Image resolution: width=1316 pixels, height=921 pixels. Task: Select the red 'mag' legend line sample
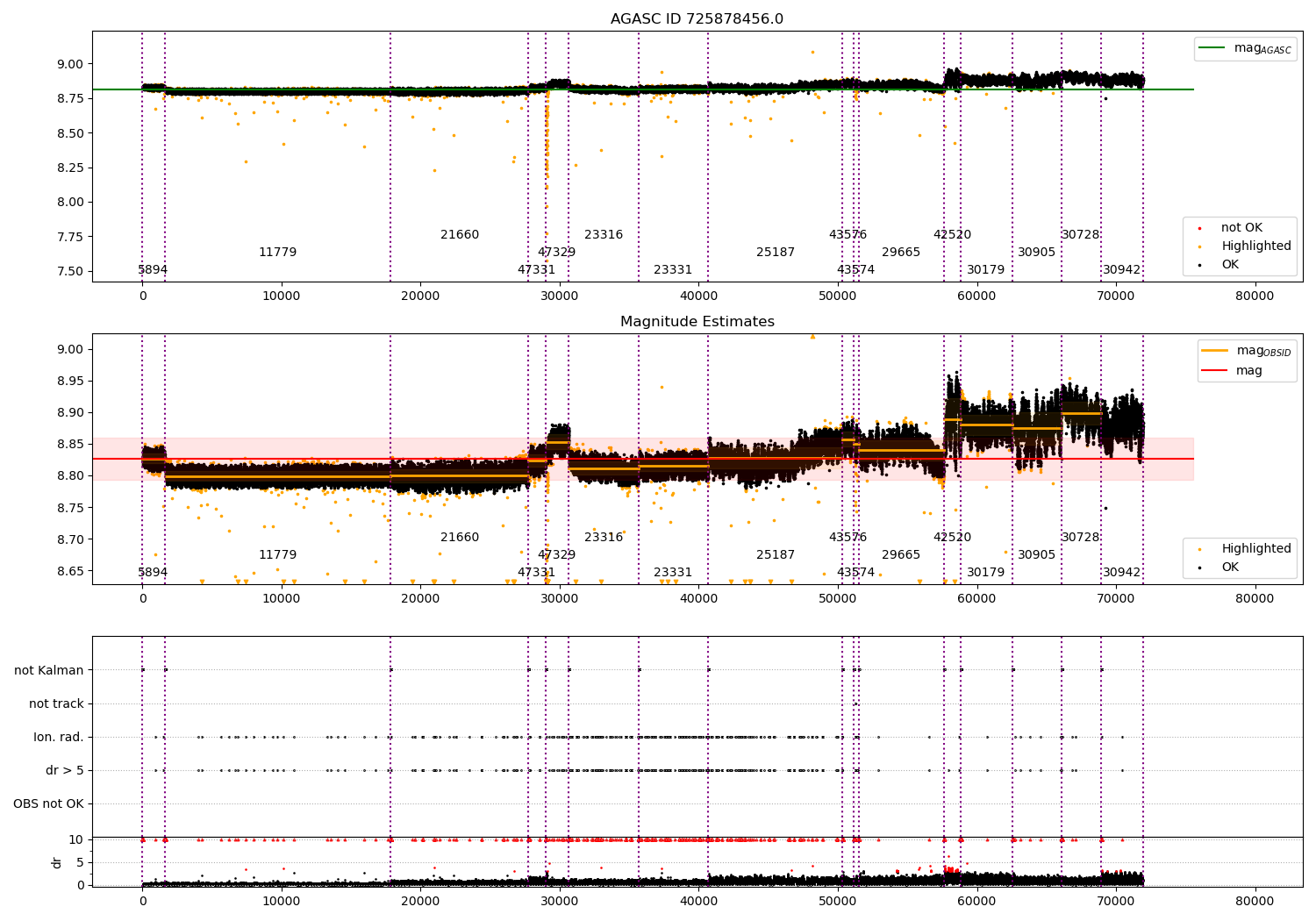pos(1215,371)
